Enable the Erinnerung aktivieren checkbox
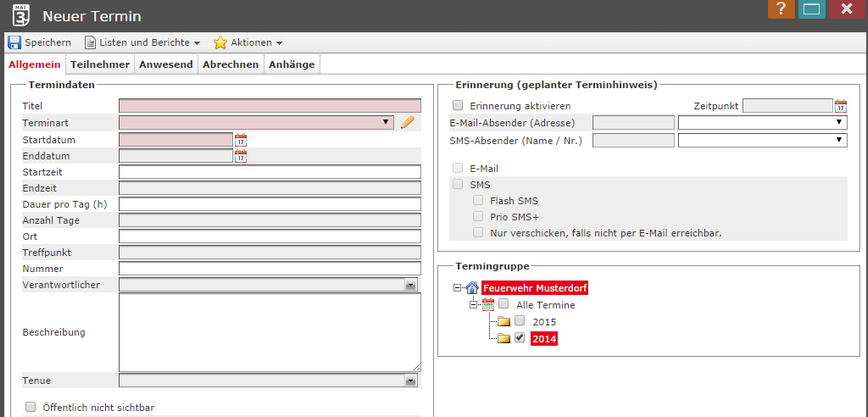 (x=458, y=105)
